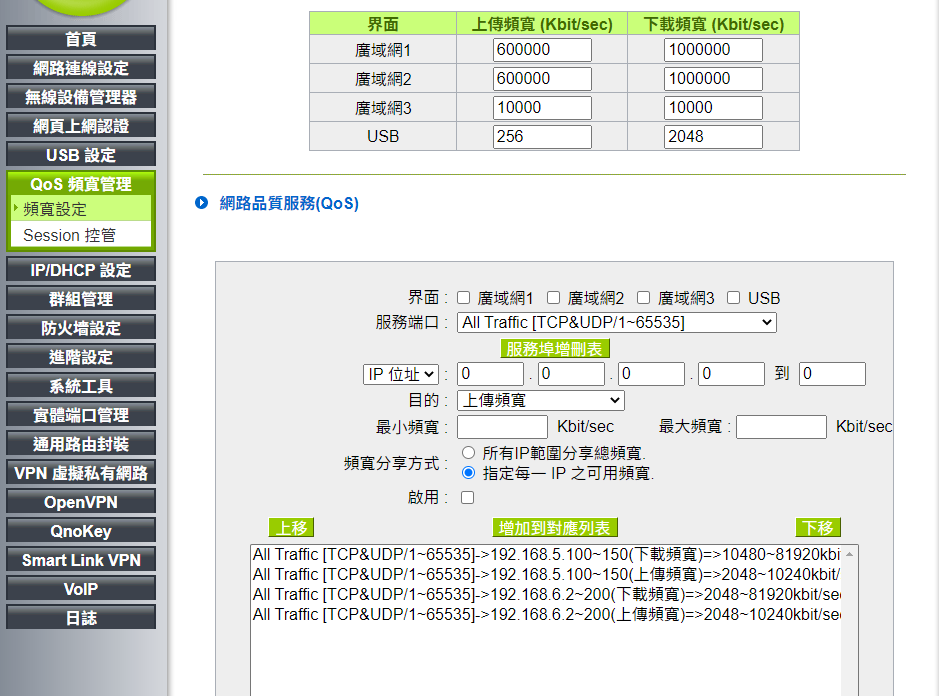This screenshot has width=939, height=696.
Task: Open the 目的 上傳頻寬 dropdown
Action: click(540, 400)
